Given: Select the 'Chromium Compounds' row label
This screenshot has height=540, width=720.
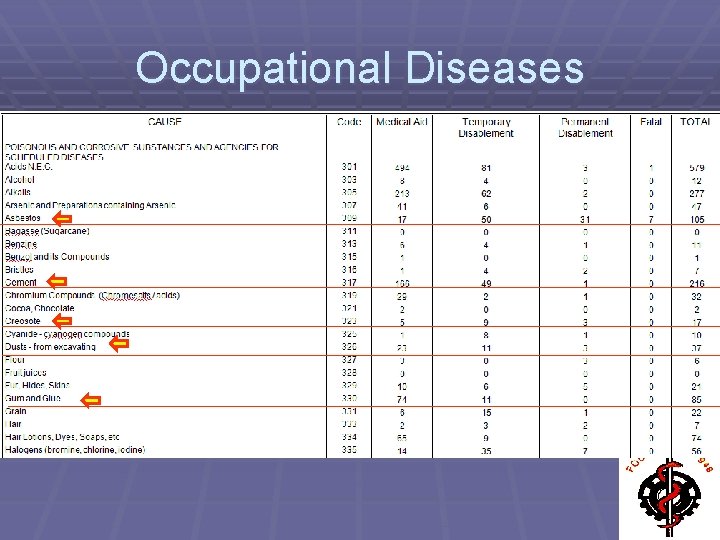Looking at the screenshot, I should (x=92, y=295).
